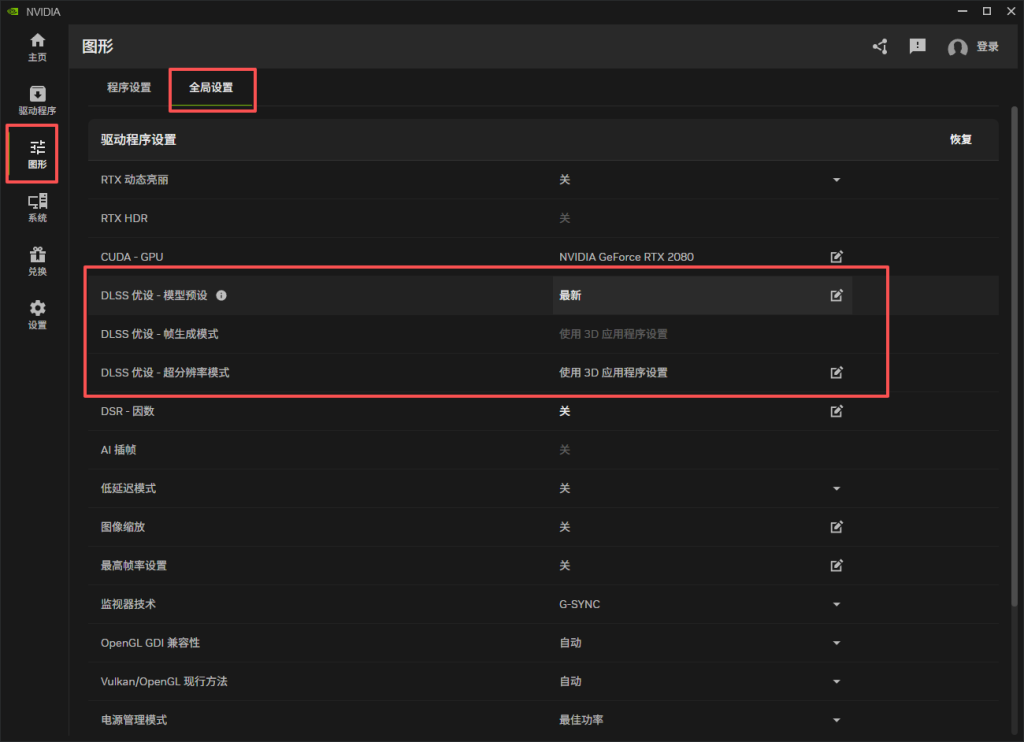Switch to the 全局设置 tab
The width and height of the screenshot is (1024, 742).
(x=211, y=88)
